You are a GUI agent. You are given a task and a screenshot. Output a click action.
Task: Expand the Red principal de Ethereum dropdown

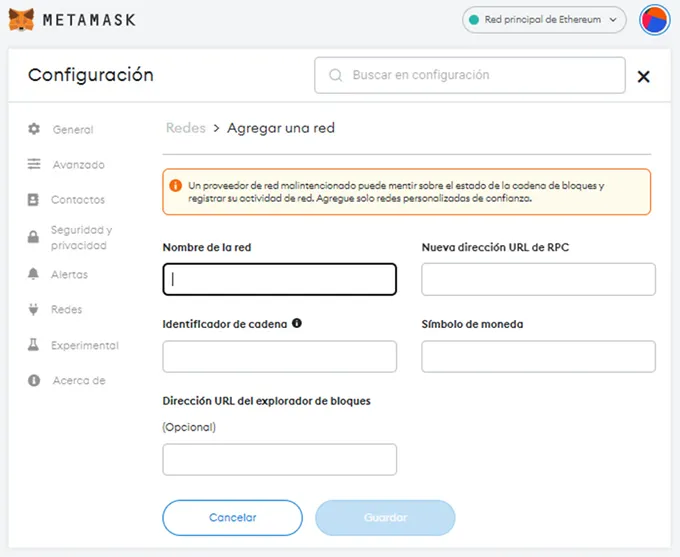point(544,19)
